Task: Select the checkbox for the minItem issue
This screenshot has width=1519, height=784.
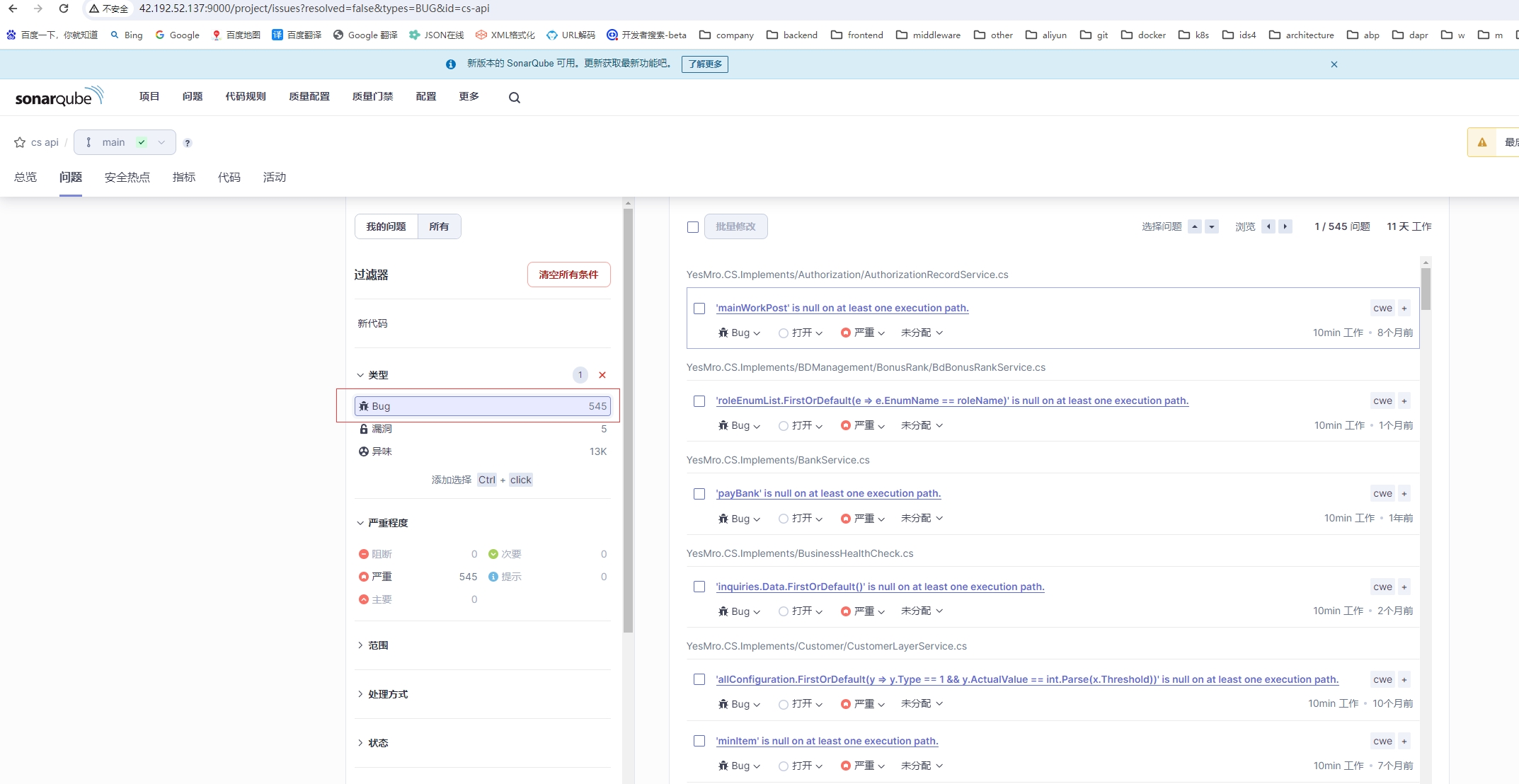Action: point(699,741)
